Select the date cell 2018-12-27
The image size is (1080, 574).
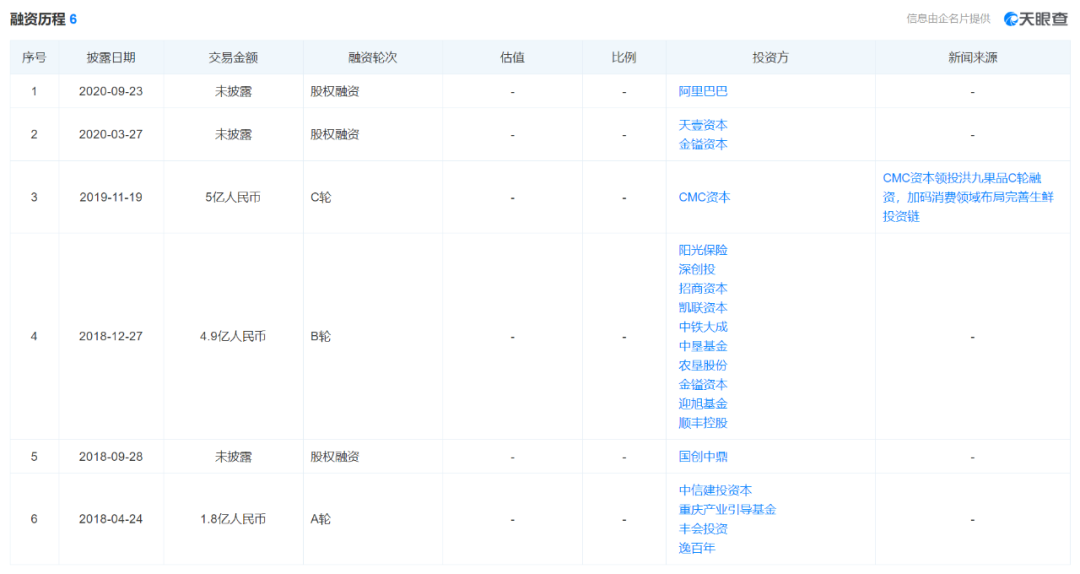click(111, 336)
